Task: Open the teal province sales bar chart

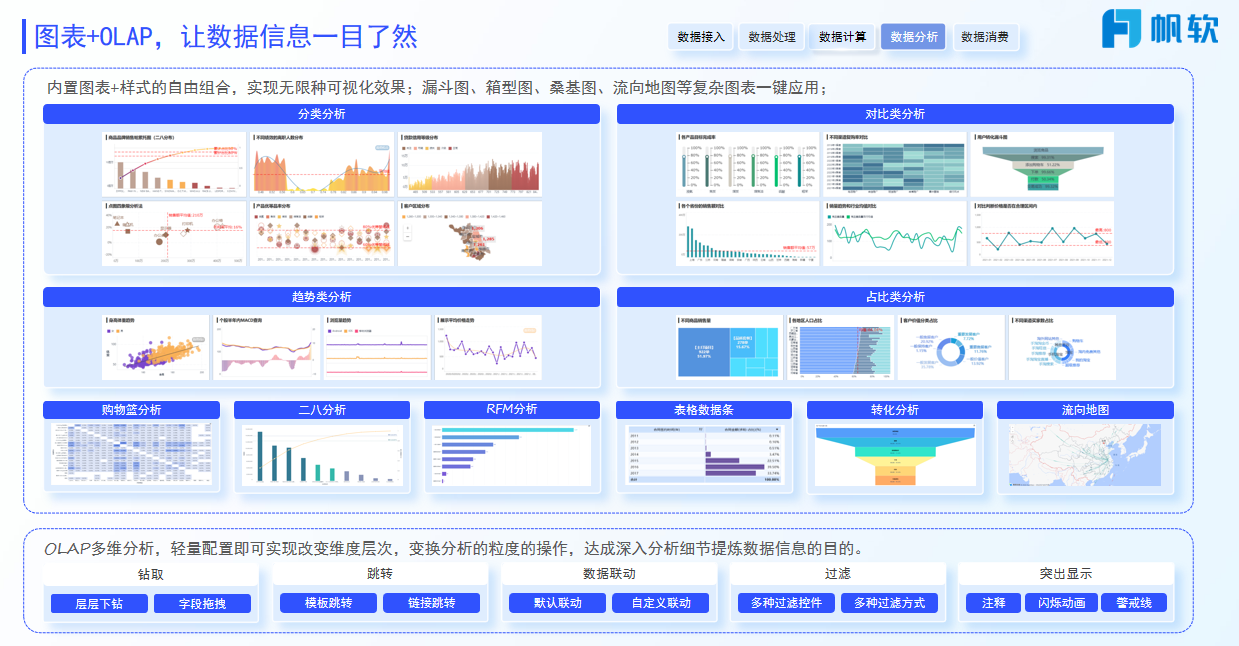Action: click(748, 234)
